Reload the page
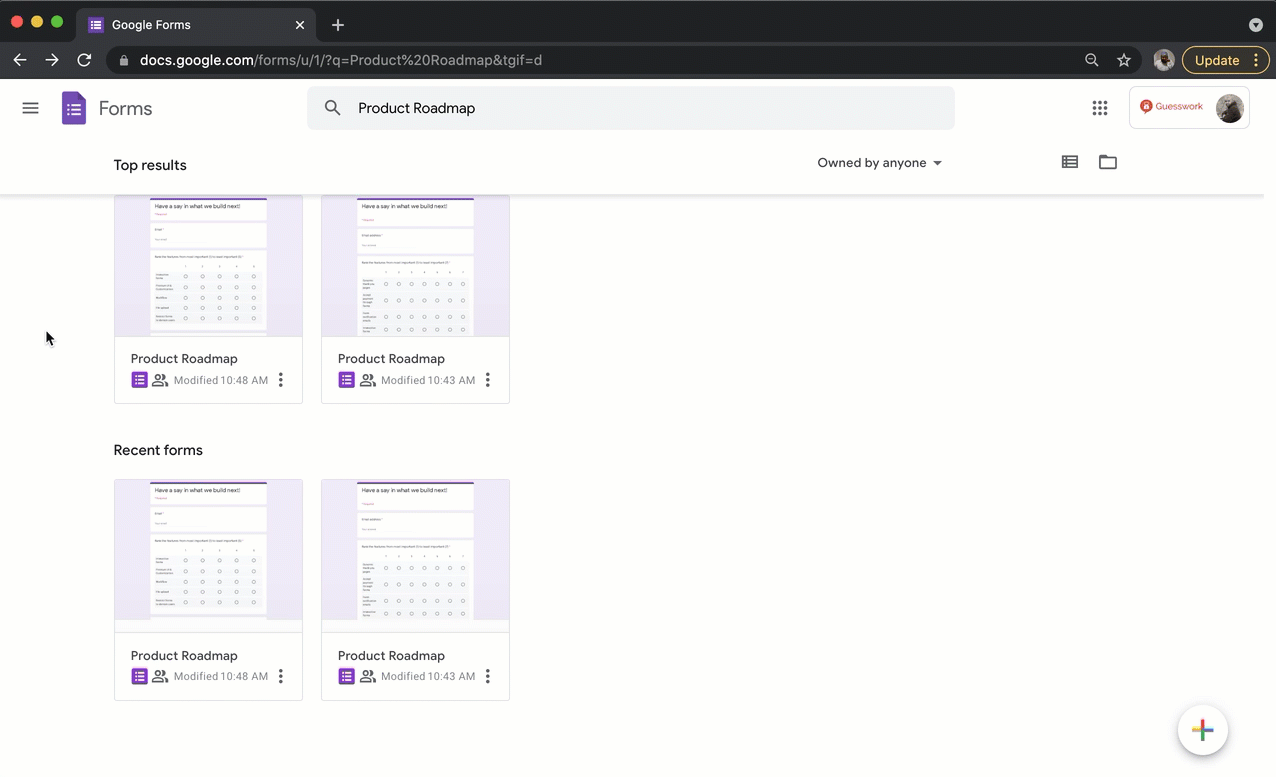The height and width of the screenshot is (777, 1276). click(x=84, y=60)
